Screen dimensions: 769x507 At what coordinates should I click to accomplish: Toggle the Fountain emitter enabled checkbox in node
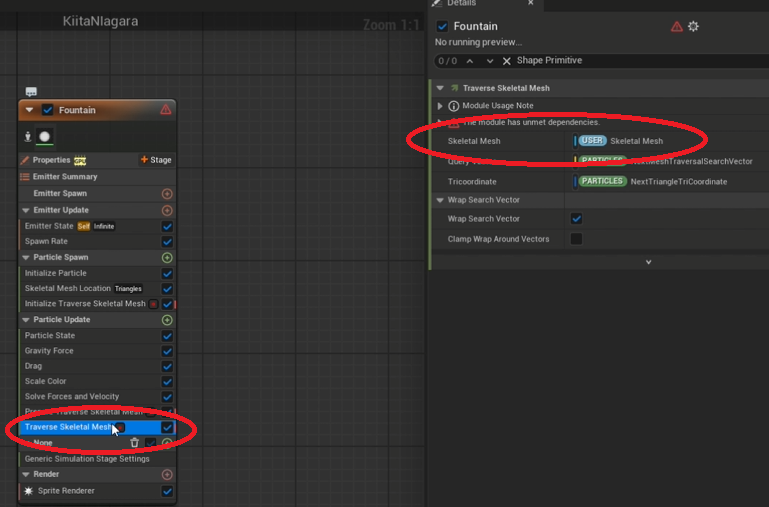[x=48, y=110]
